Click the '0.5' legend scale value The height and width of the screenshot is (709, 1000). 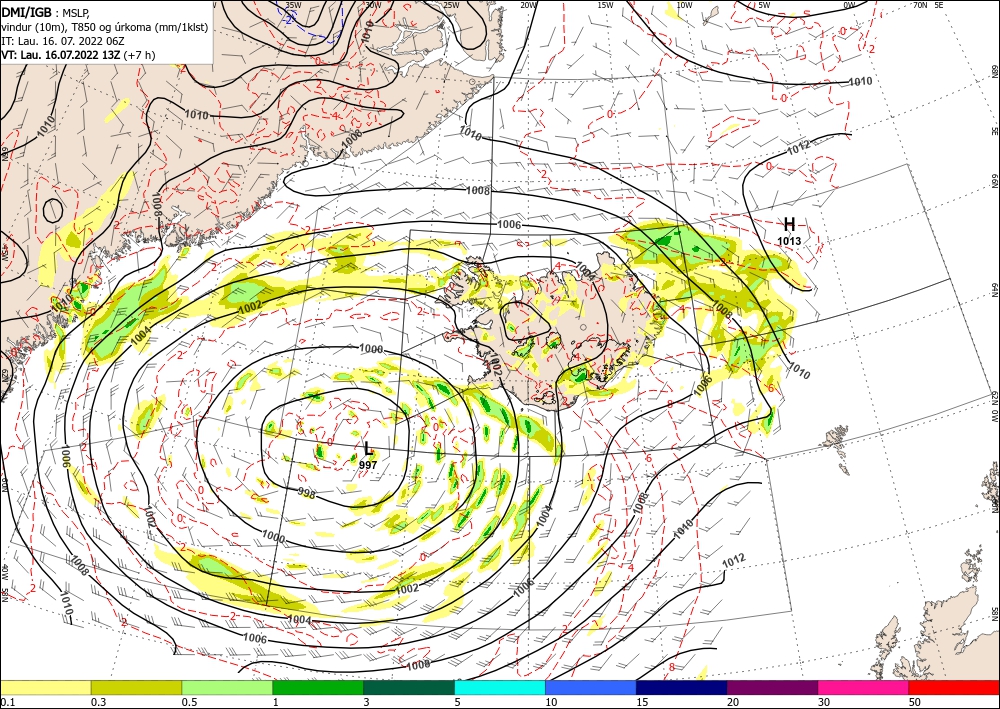[189, 701]
